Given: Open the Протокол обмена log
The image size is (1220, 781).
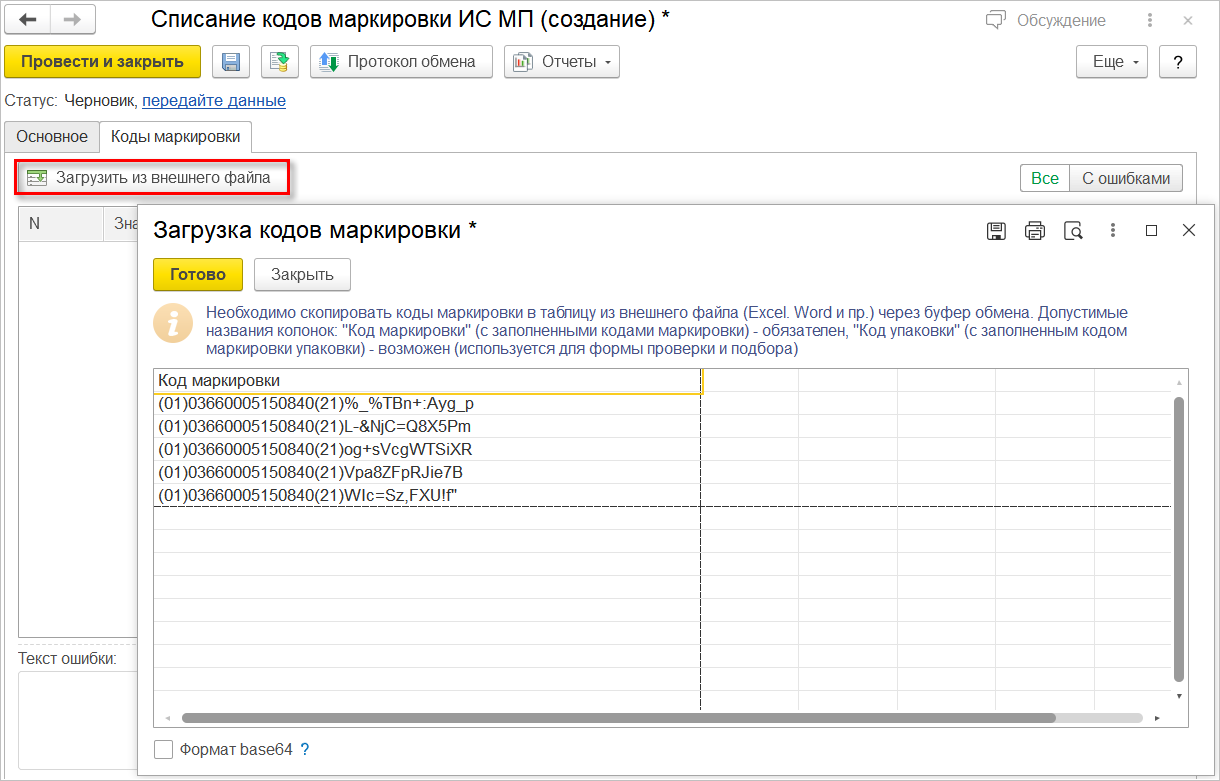Looking at the screenshot, I should click(x=400, y=62).
